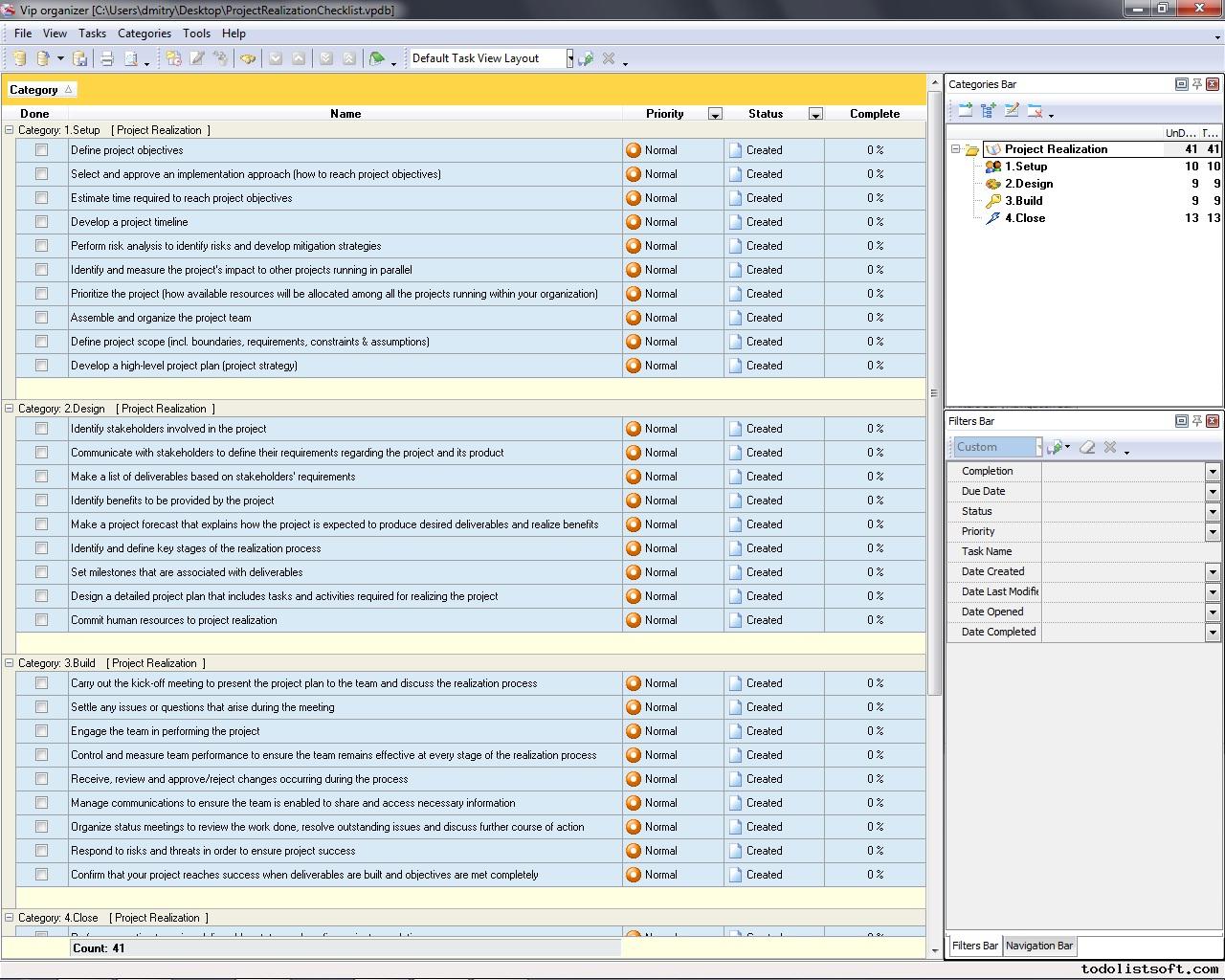Check Done box for 'Define project objectives'
Viewport: 1225px width, 980px height.
[x=41, y=150]
